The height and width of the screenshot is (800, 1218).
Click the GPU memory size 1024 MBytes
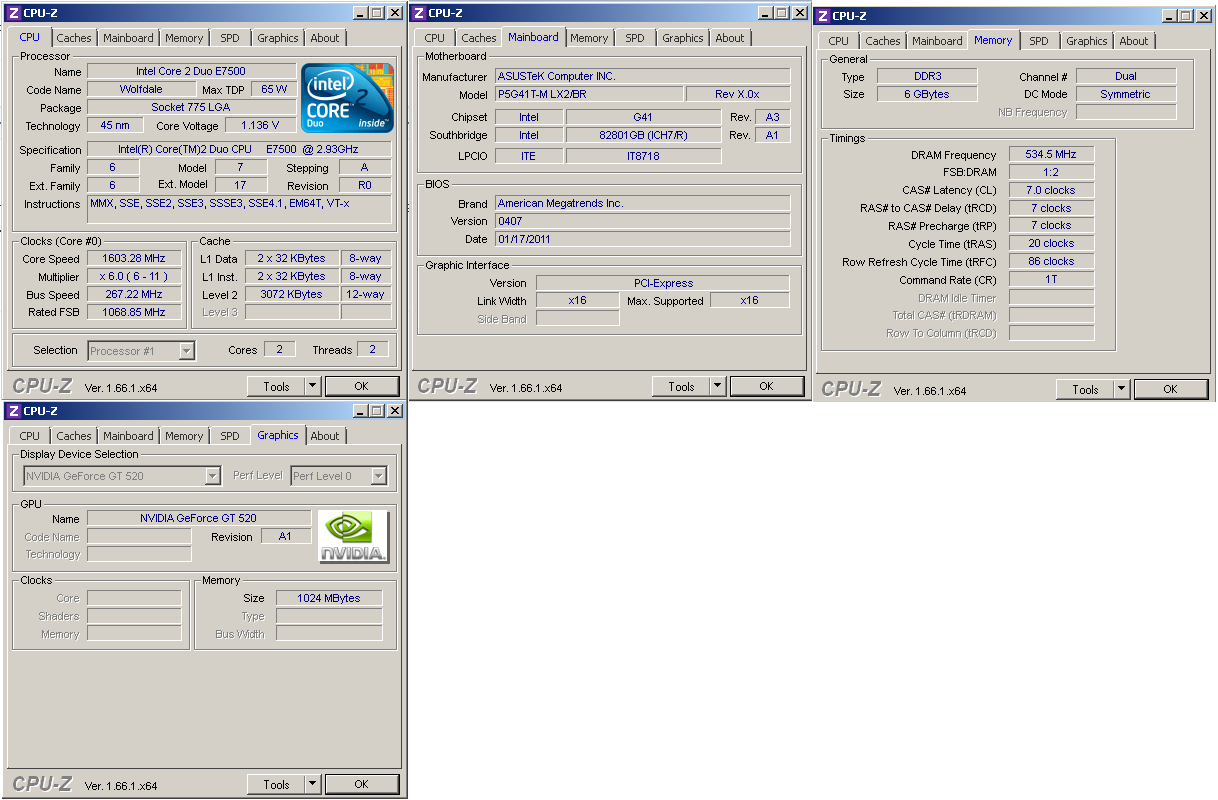pos(329,598)
